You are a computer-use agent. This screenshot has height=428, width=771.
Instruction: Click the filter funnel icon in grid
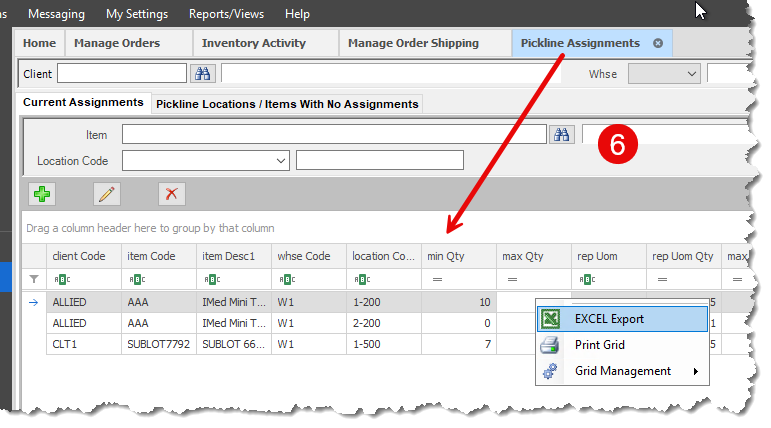tap(34, 280)
